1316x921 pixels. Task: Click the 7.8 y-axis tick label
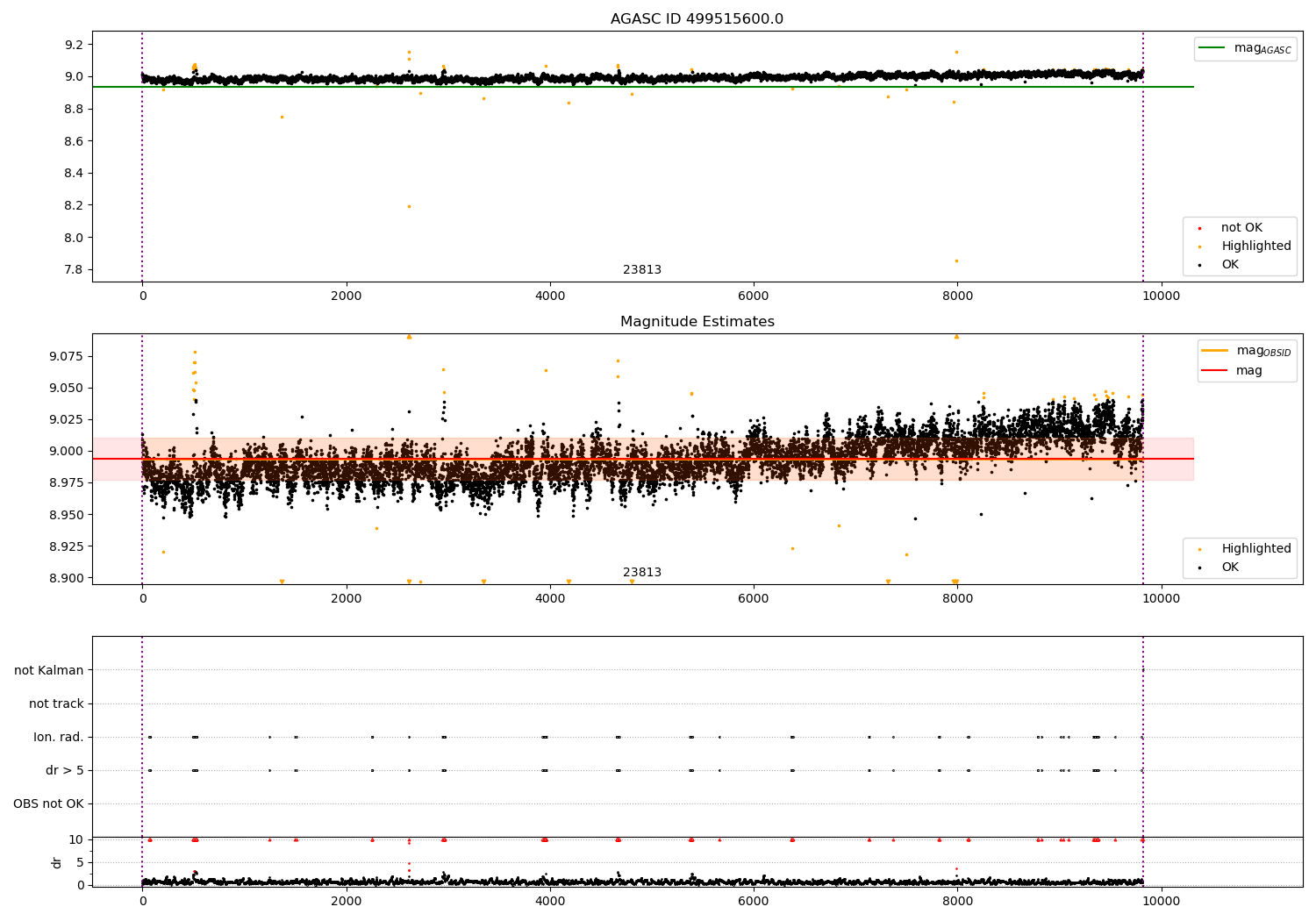point(75,270)
